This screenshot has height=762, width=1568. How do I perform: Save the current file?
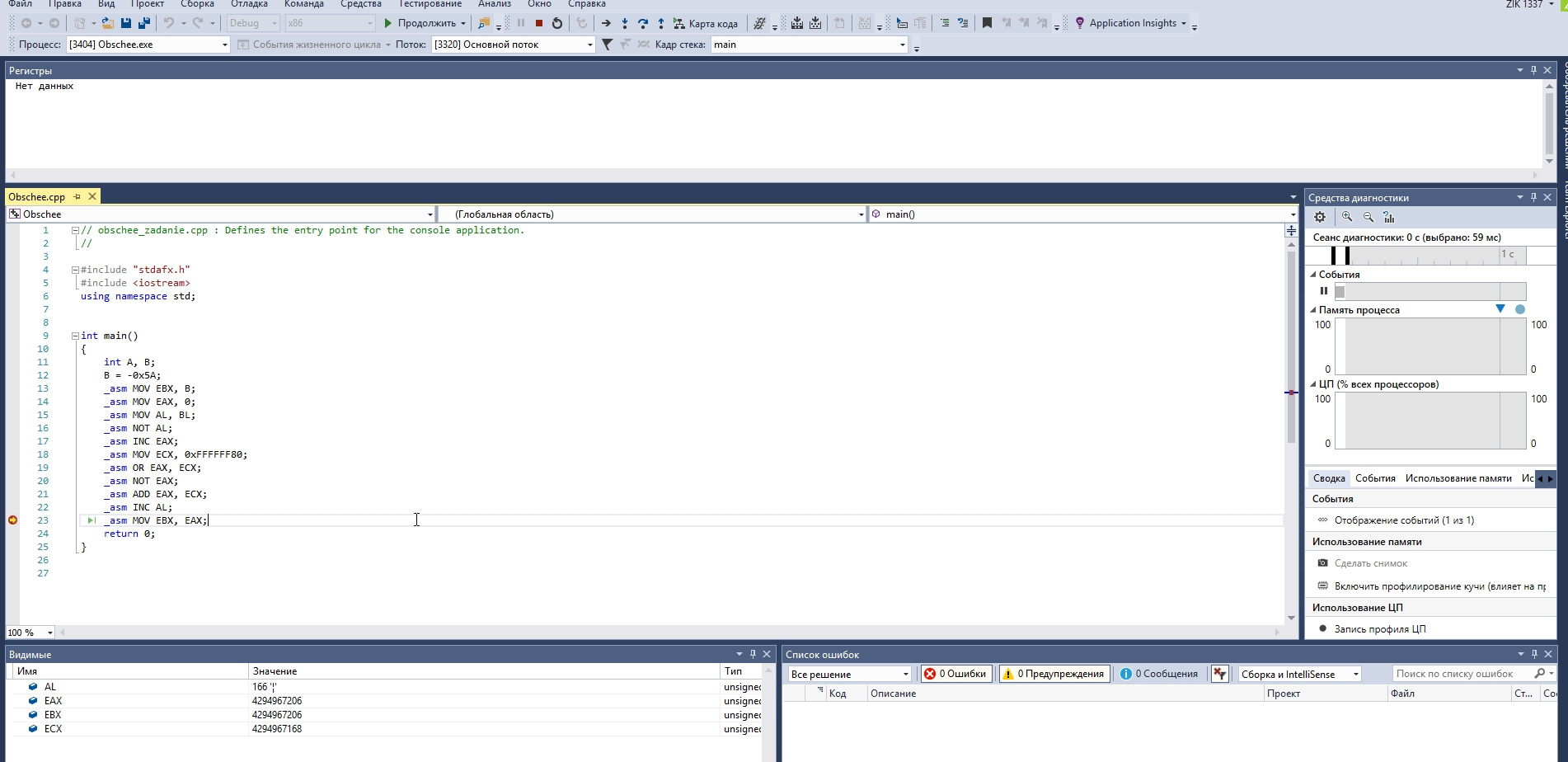(126, 23)
